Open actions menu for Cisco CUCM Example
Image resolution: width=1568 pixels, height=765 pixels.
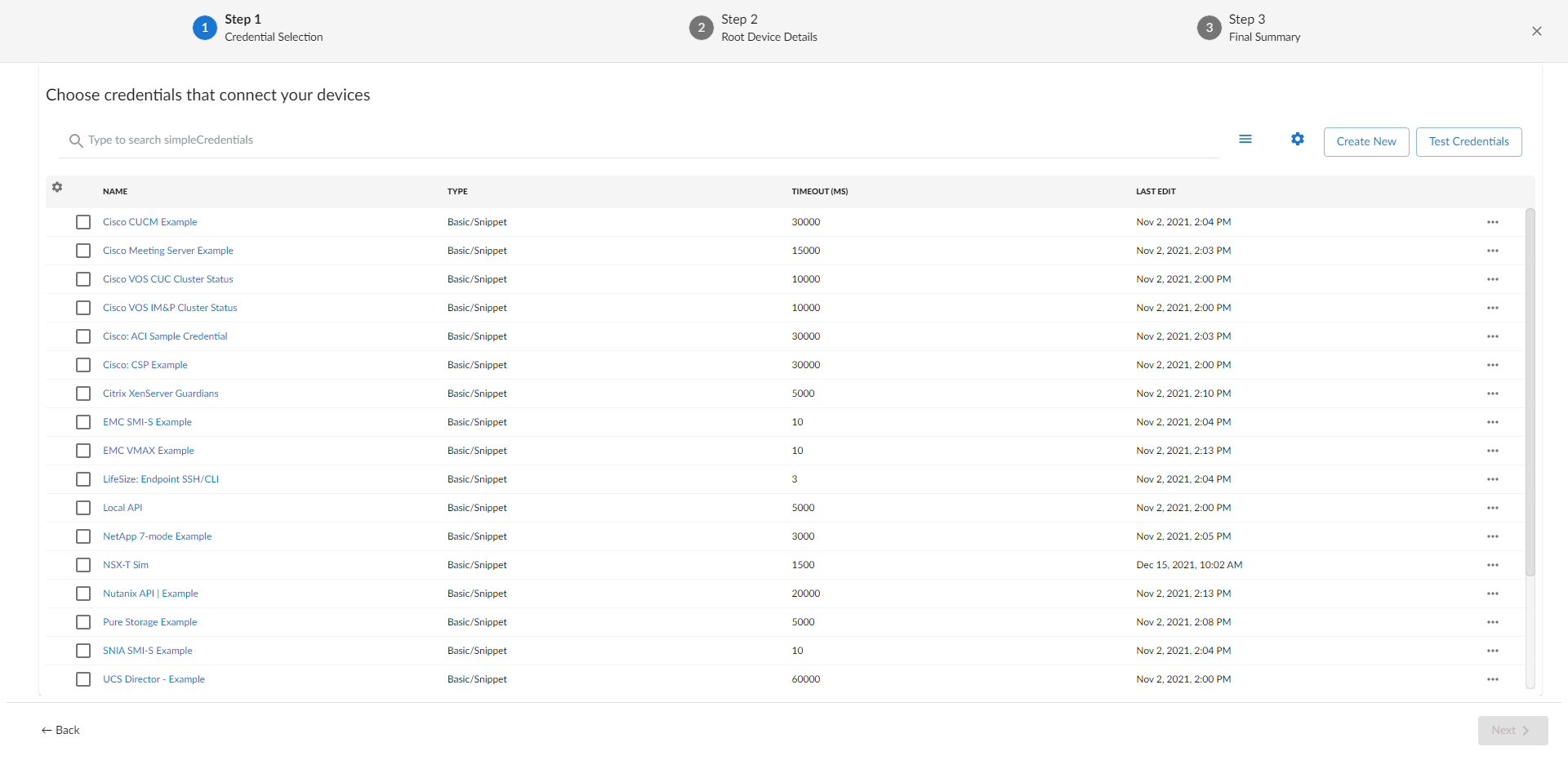[x=1492, y=222]
